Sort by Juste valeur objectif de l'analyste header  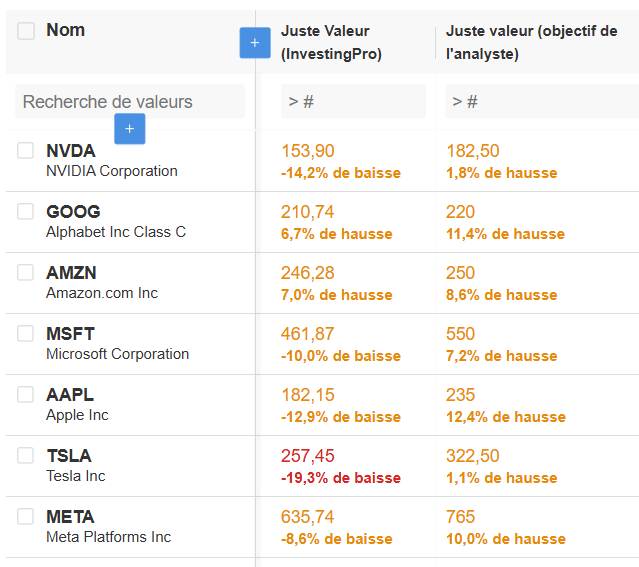pos(531,43)
